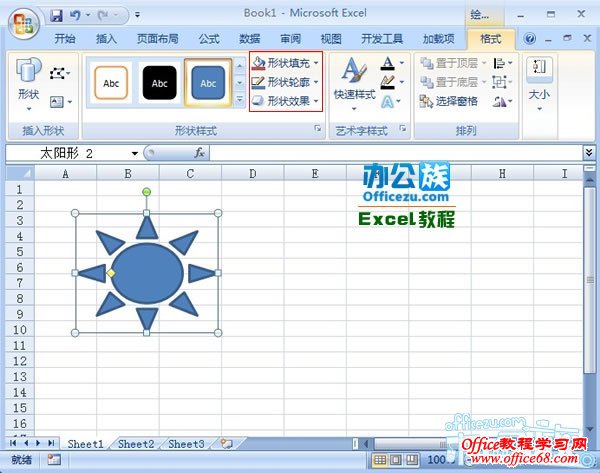Open the Office Button menu

[x=24, y=23]
